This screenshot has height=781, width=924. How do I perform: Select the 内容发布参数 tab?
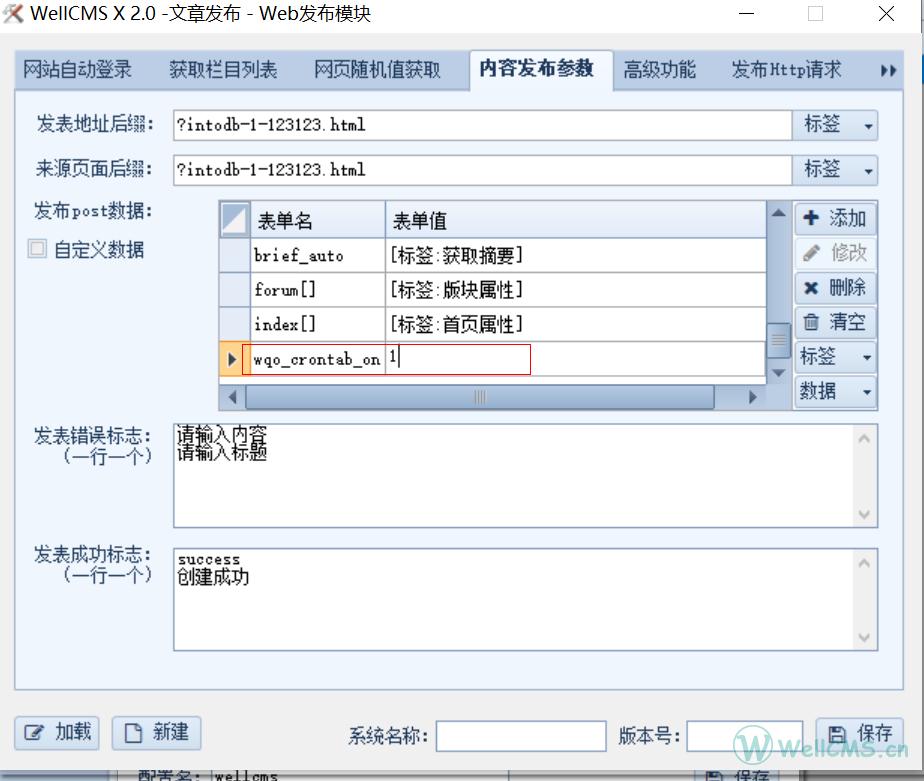point(541,69)
